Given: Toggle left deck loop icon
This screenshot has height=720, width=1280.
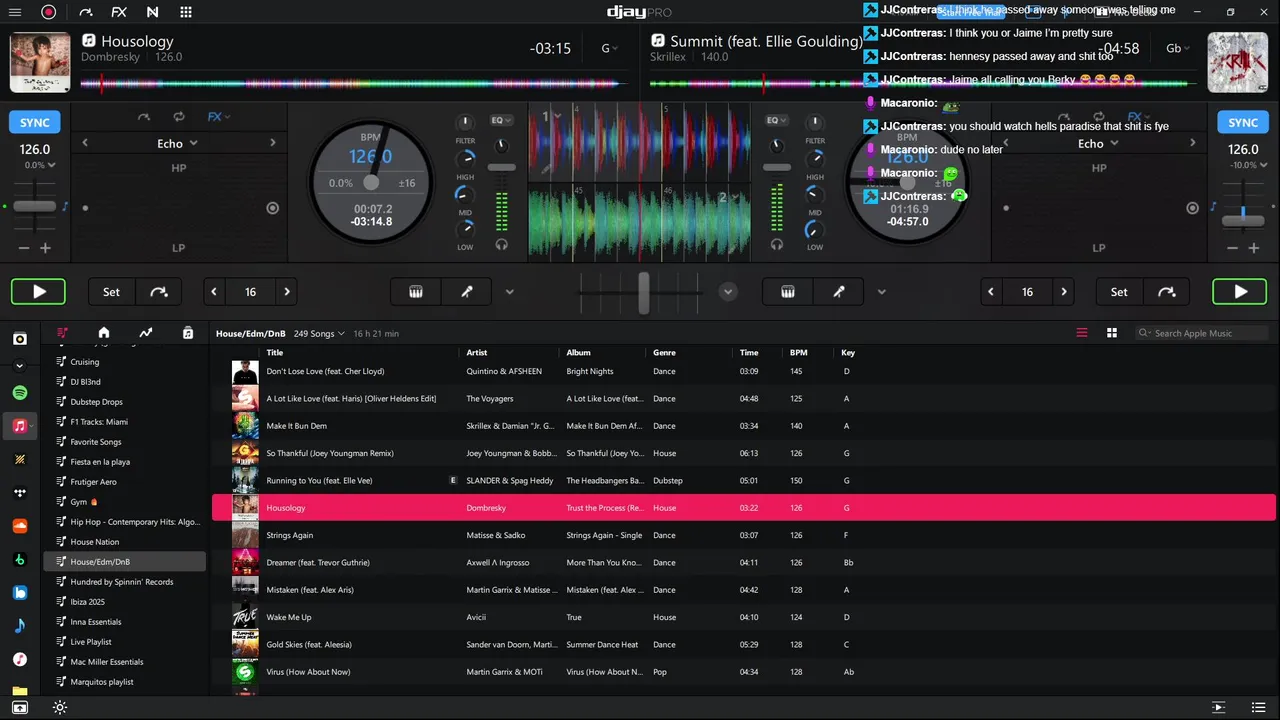Looking at the screenshot, I should tap(179, 117).
